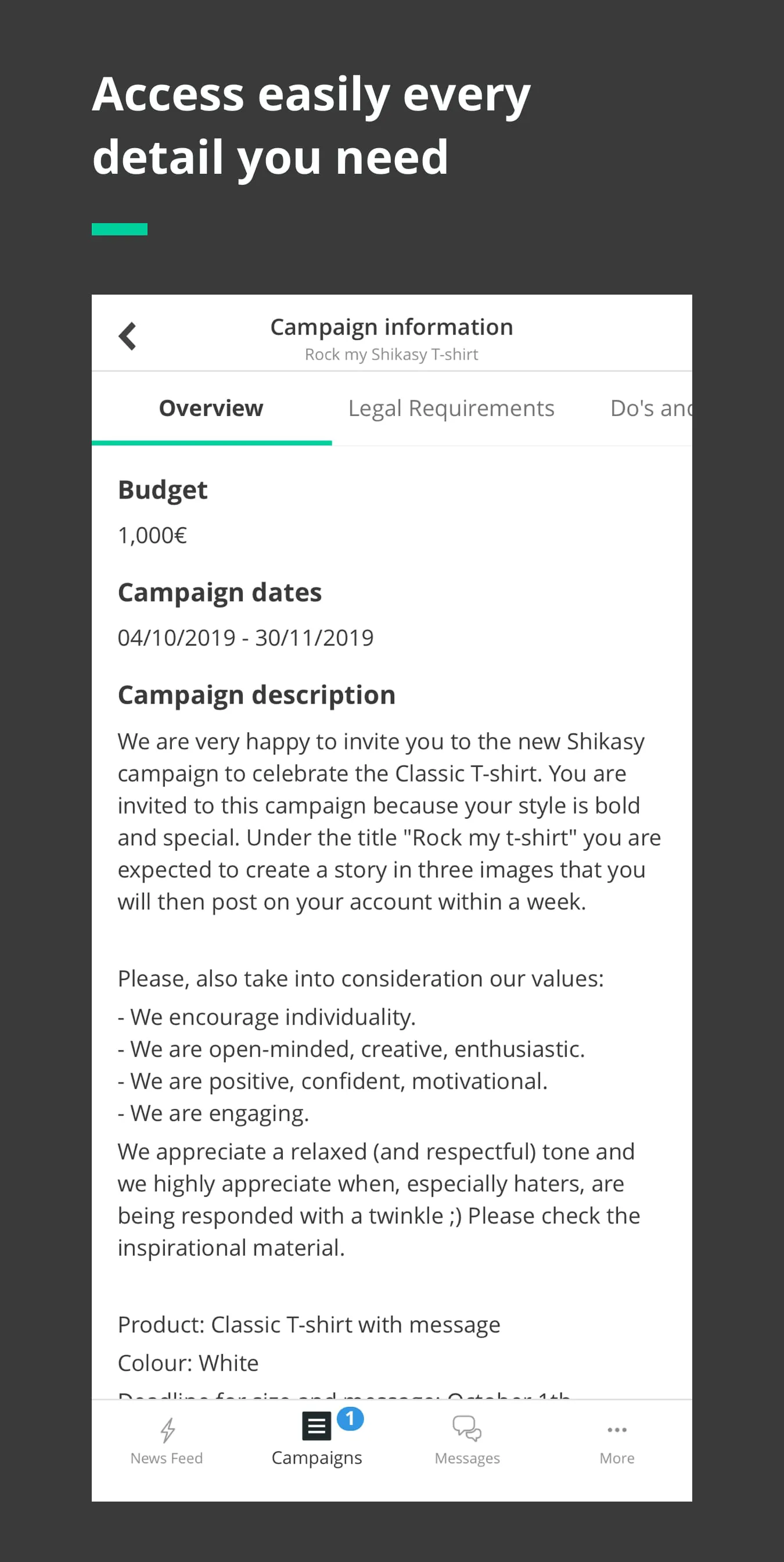Open the Do's and Don'ts tab
This screenshot has height=1562, width=784.
pyautogui.click(x=652, y=408)
